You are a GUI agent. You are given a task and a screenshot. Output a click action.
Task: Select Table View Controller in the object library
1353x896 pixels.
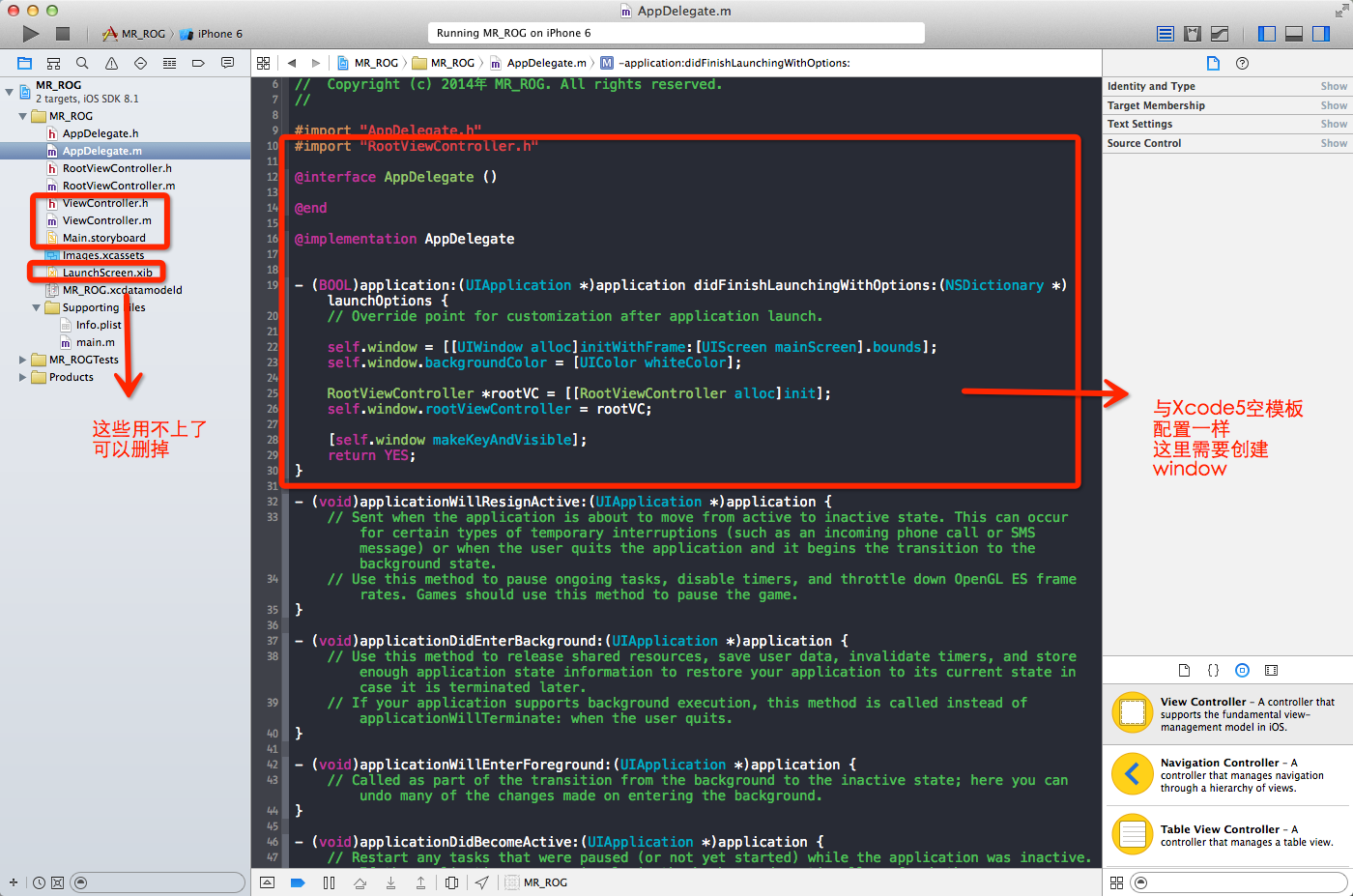(x=1227, y=835)
